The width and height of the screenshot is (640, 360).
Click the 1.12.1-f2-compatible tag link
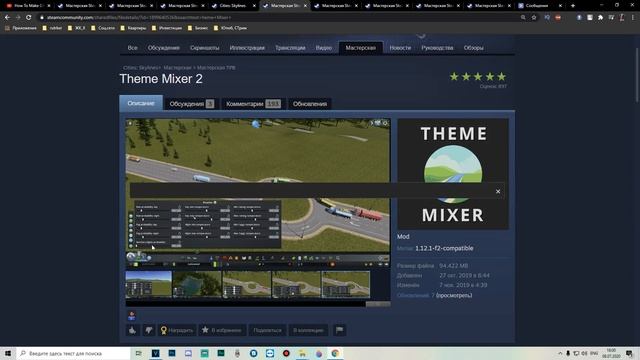point(444,248)
